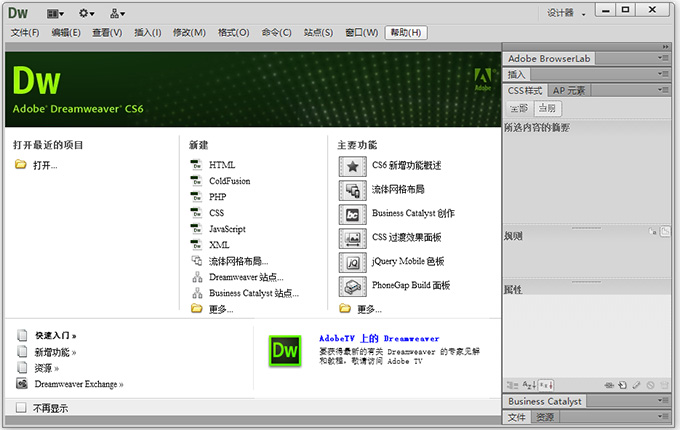This screenshot has height=430, width=680.
Task: Click 更多... under 新建 column
Action: click(x=221, y=309)
